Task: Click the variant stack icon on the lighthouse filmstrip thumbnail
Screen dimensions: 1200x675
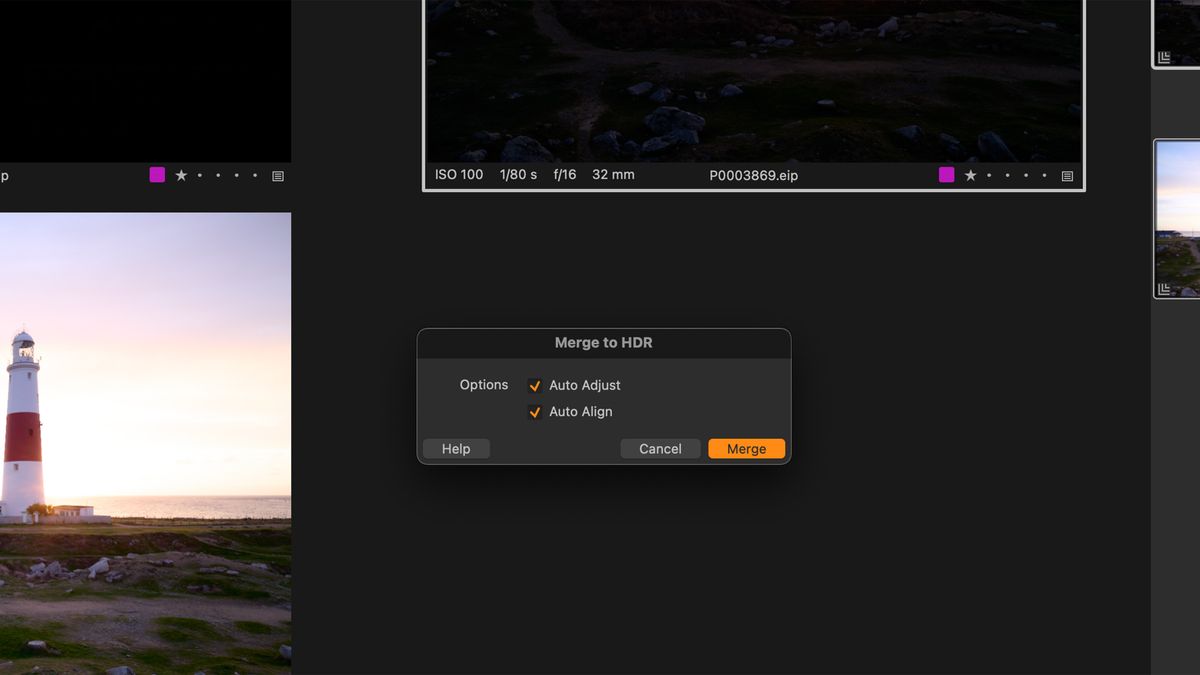Action: (x=1162, y=288)
